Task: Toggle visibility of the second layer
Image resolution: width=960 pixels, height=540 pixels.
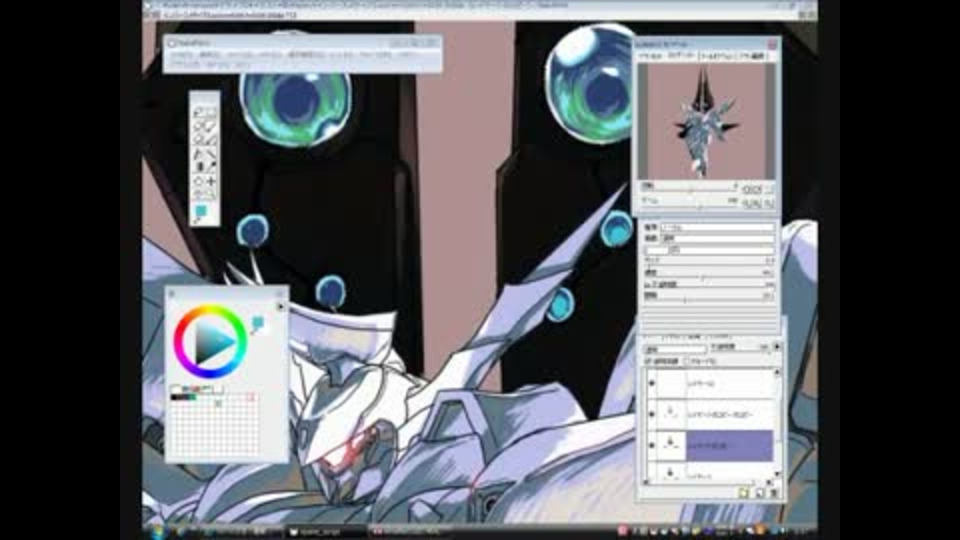Action: (651, 414)
